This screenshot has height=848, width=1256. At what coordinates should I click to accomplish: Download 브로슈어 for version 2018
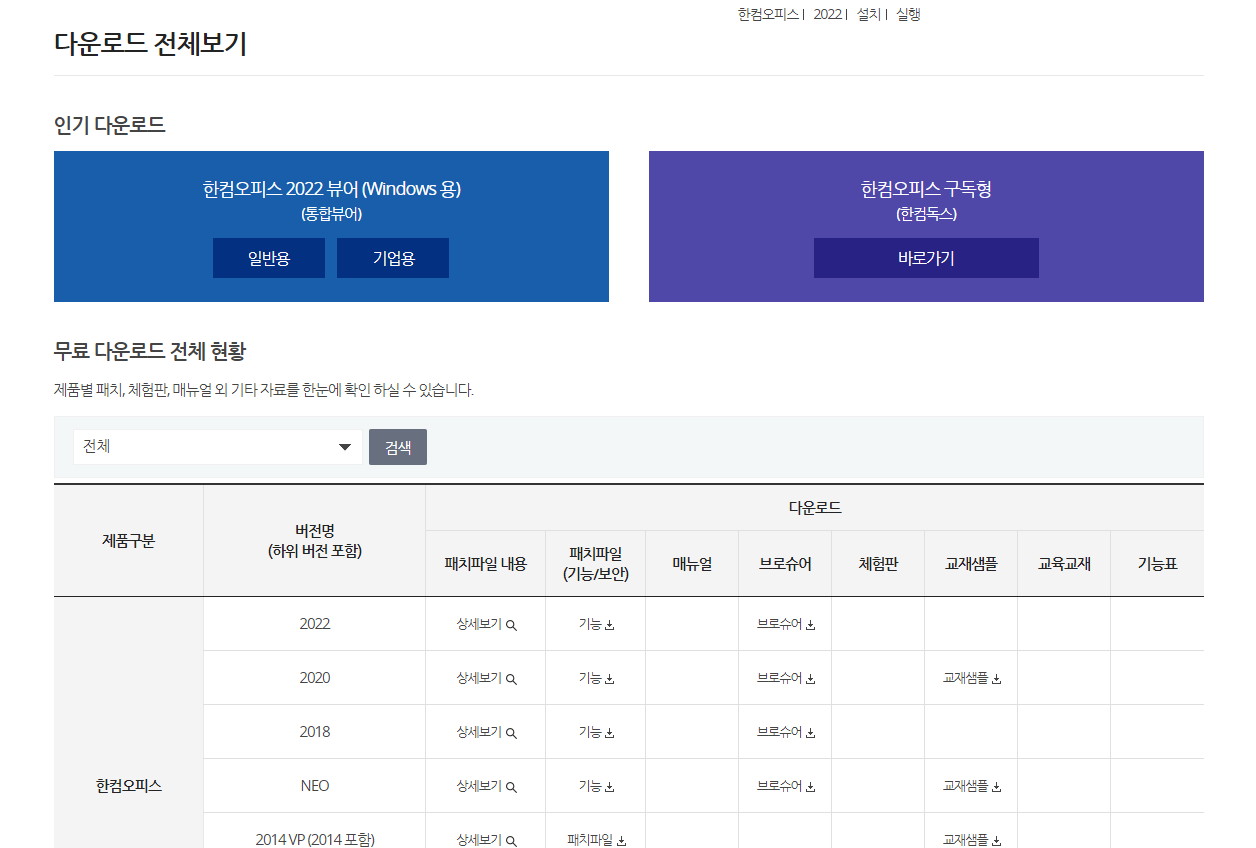click(786, 732)
